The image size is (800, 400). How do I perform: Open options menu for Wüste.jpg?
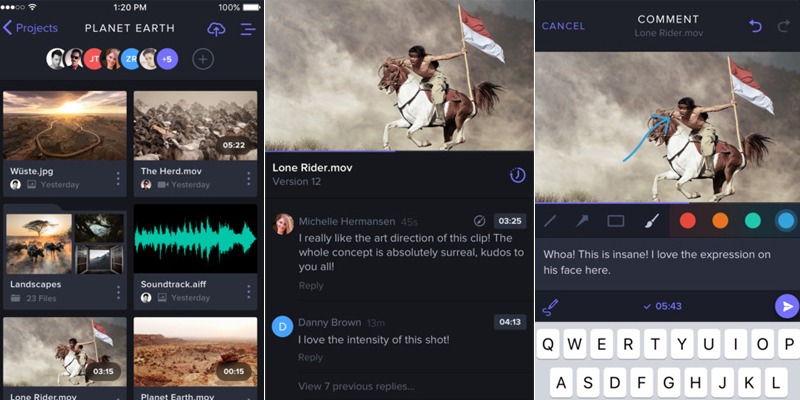click(118, 178)
